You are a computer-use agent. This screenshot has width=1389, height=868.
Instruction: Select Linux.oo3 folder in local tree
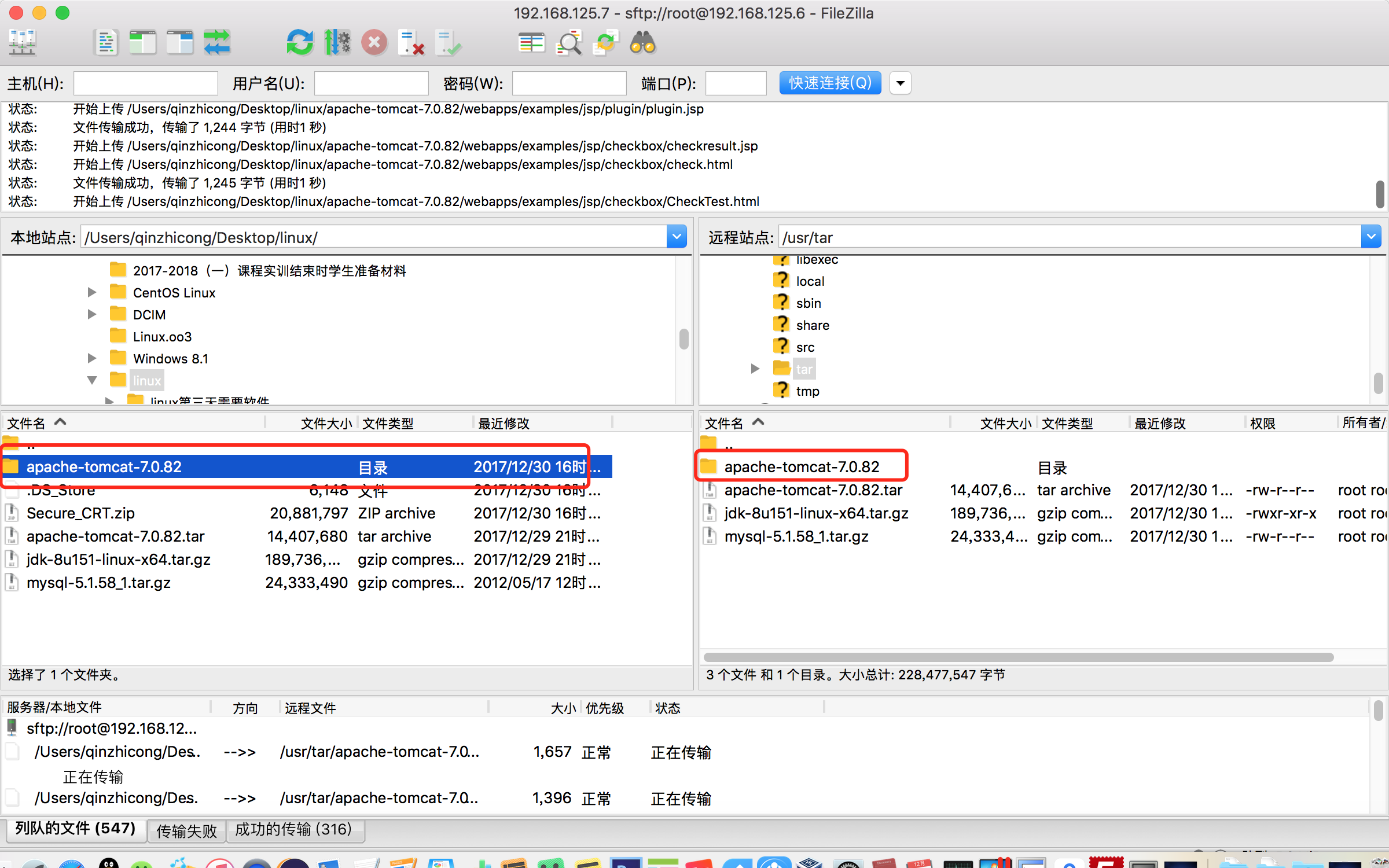click(162, 337)
